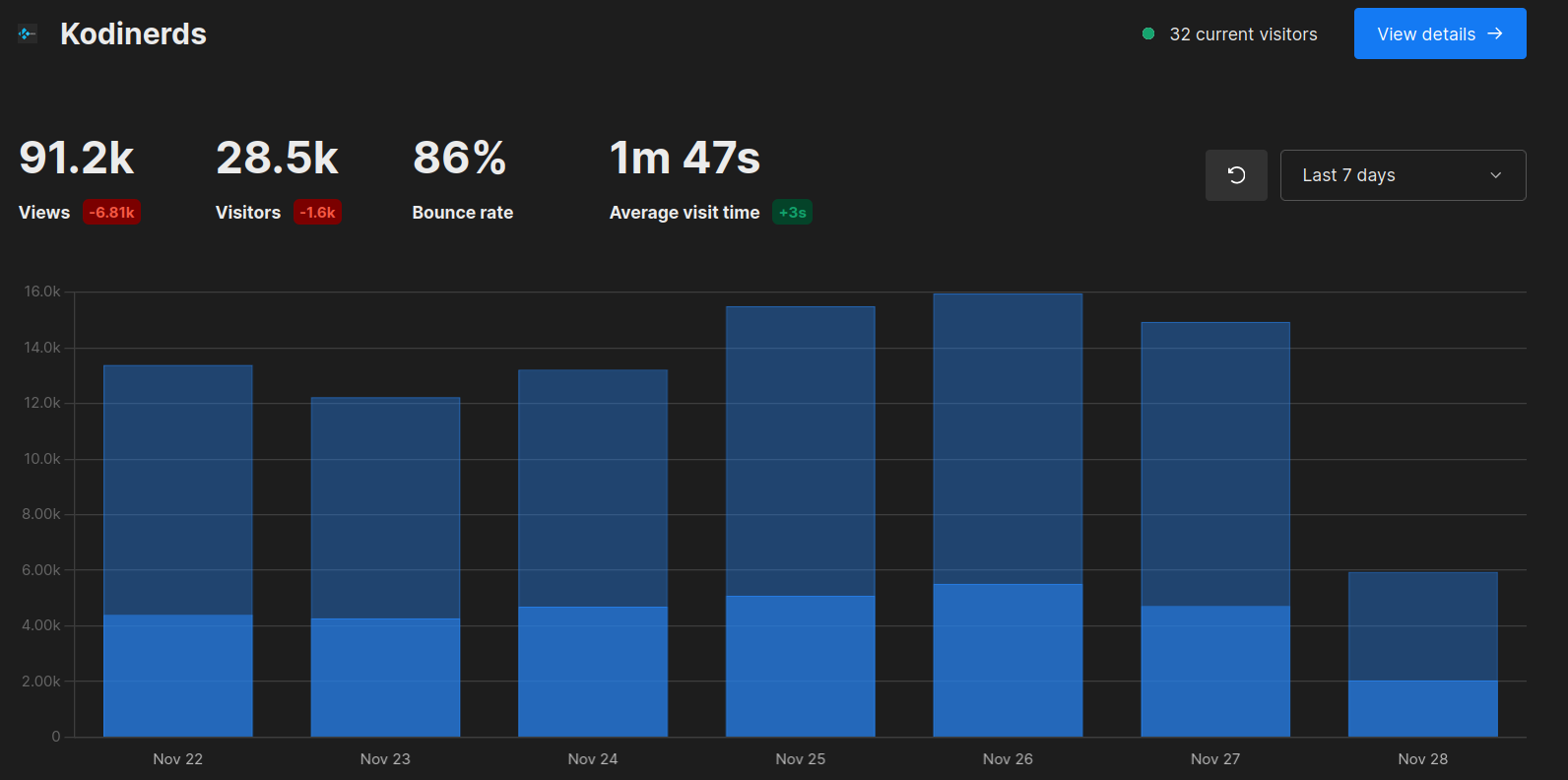
Task: Click the Nov 23 axis label
Action: point(385,759)
